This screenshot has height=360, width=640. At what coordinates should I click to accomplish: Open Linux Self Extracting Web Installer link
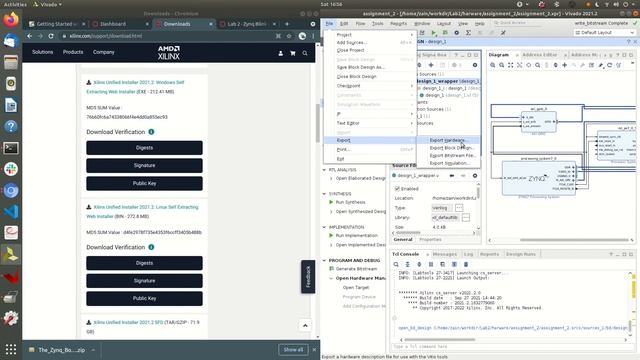tap(142, 211)
